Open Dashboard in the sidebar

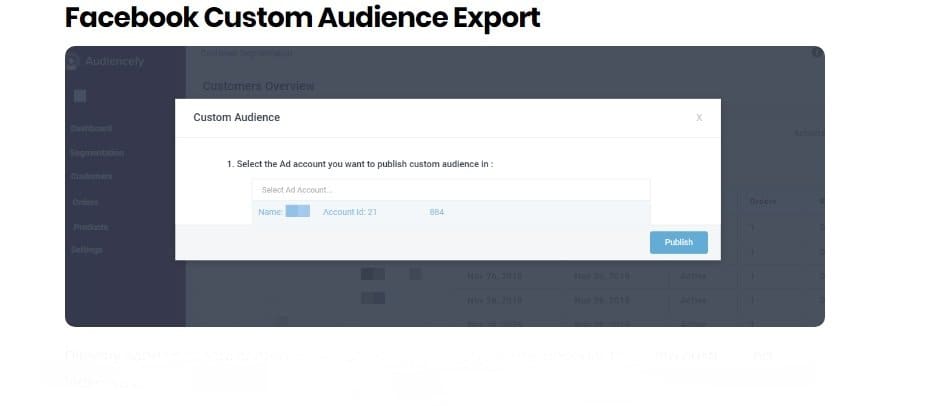91,129
